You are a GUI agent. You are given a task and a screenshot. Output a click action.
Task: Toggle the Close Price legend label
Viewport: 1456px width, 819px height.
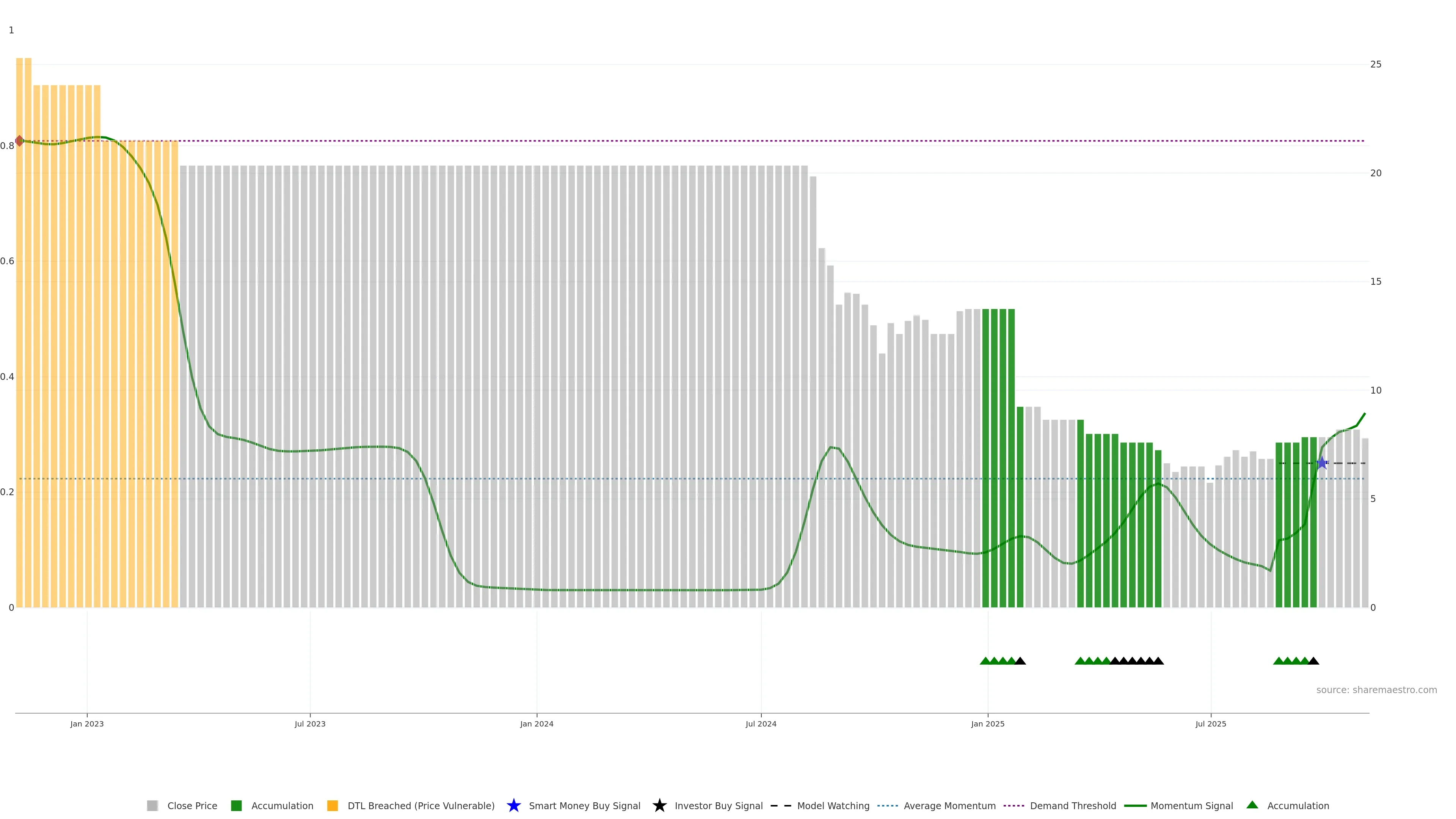pyautogui.click(x=192, y=805)
